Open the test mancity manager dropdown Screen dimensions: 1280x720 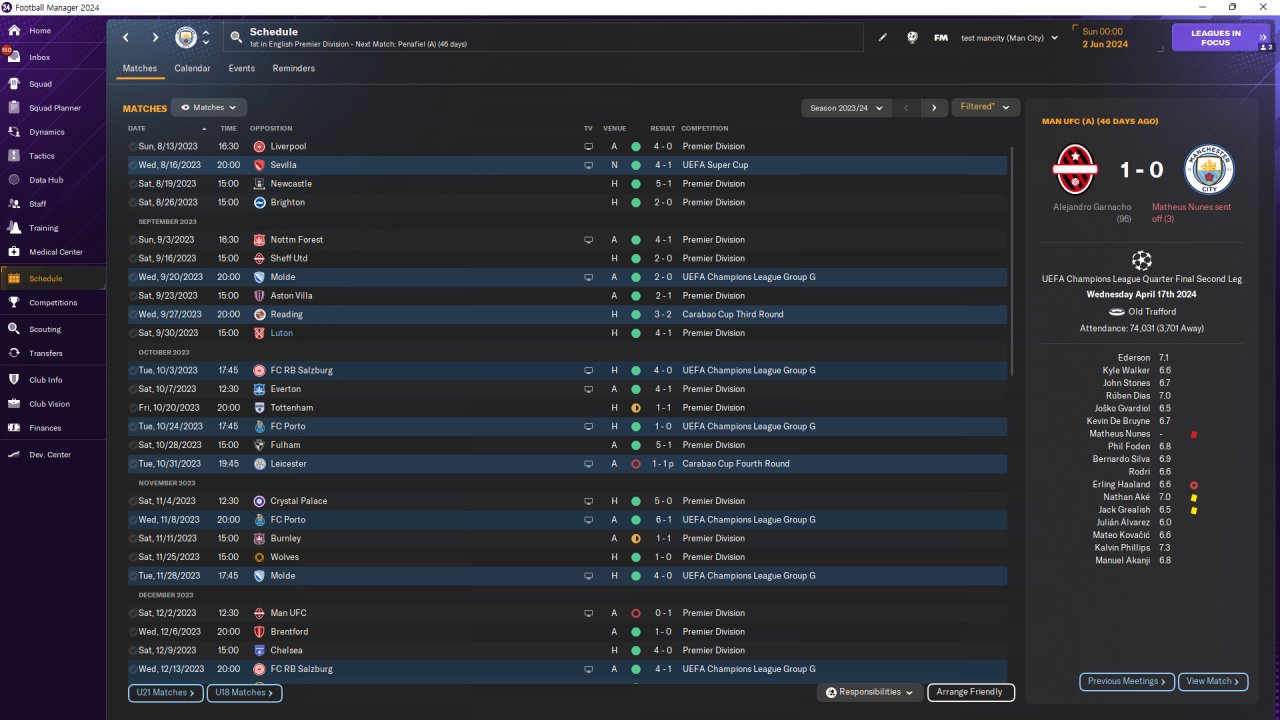[1009, 38]
